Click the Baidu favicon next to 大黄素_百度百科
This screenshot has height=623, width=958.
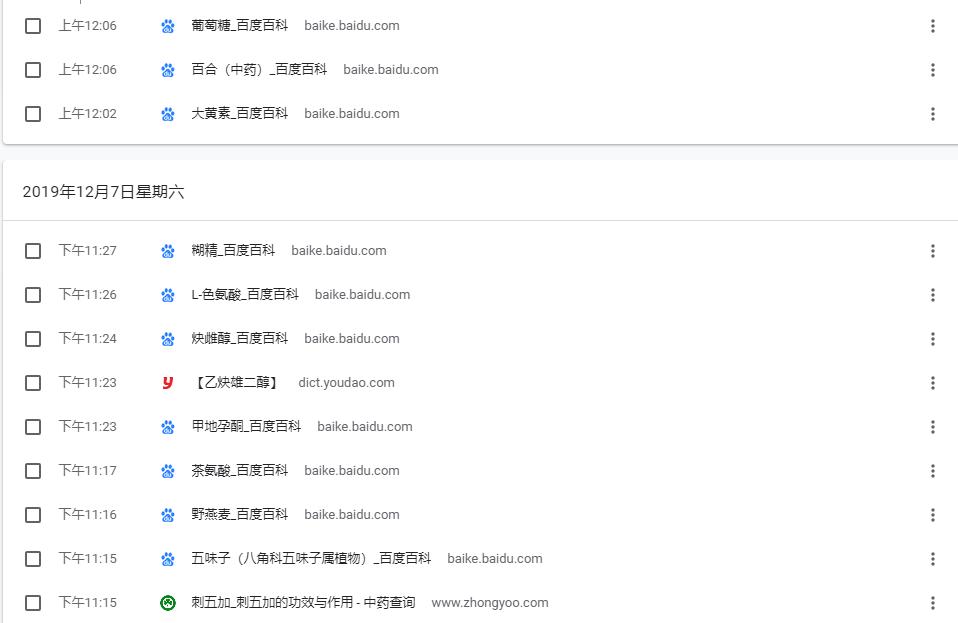pos(167,113)
